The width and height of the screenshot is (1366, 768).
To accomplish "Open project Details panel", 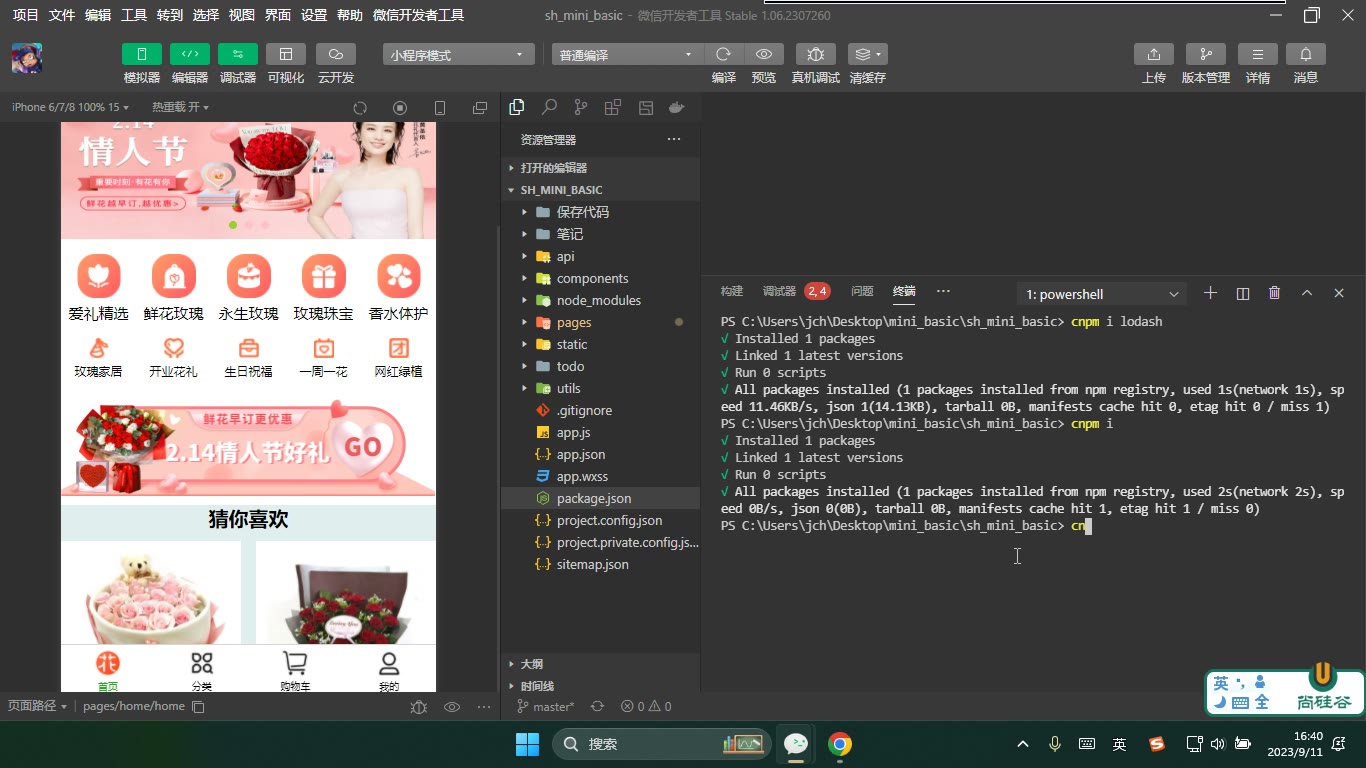I will [x=1258, y=54].
